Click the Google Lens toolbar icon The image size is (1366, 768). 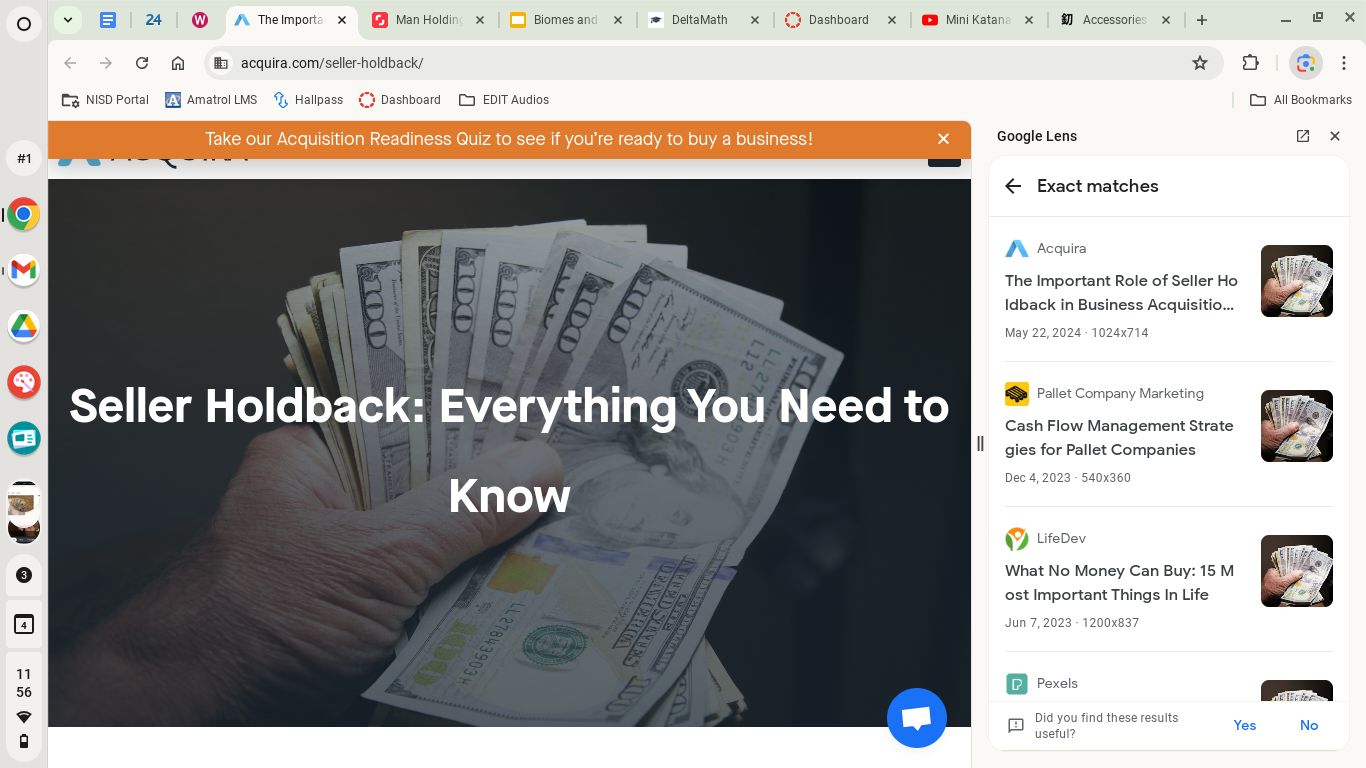click(x=1305, y=63)
